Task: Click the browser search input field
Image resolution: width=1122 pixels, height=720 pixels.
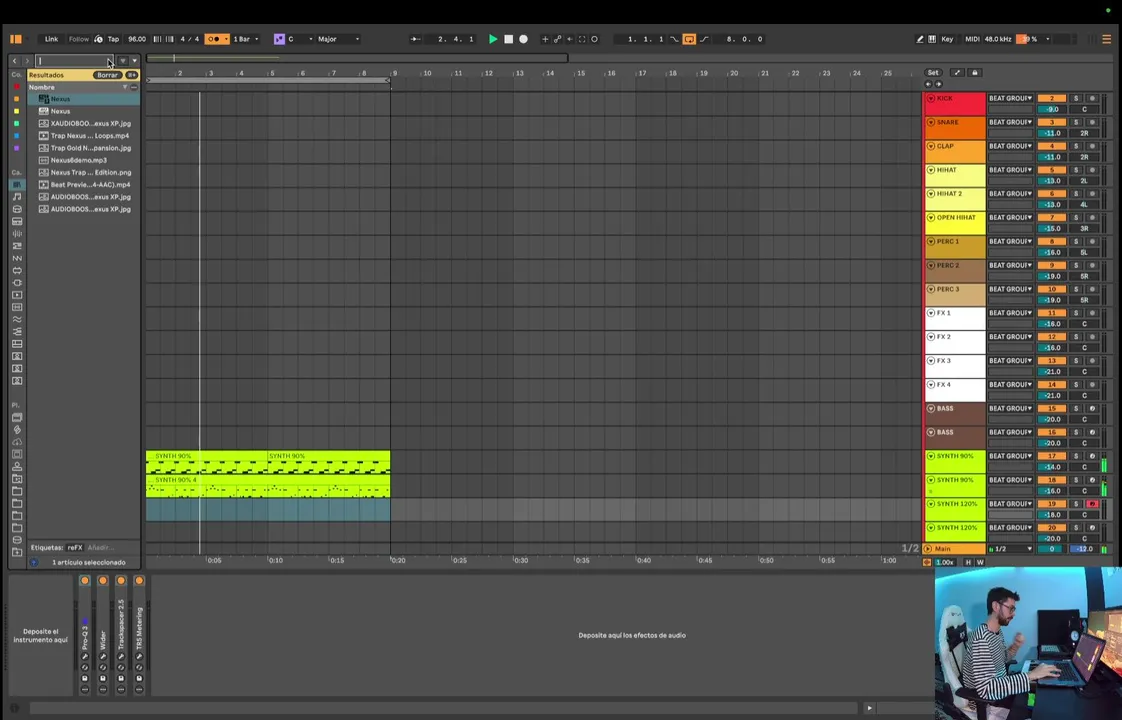Action: coord(74,61)
